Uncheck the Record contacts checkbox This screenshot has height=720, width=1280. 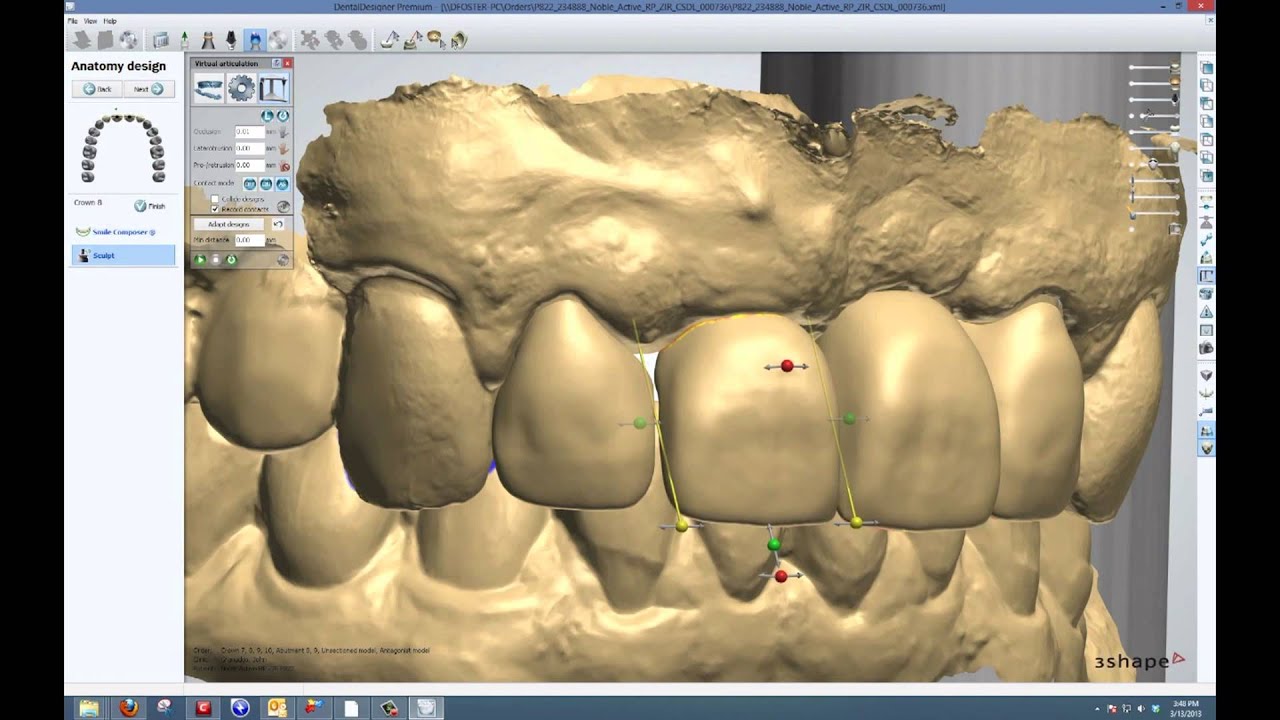tap(215, 209)
